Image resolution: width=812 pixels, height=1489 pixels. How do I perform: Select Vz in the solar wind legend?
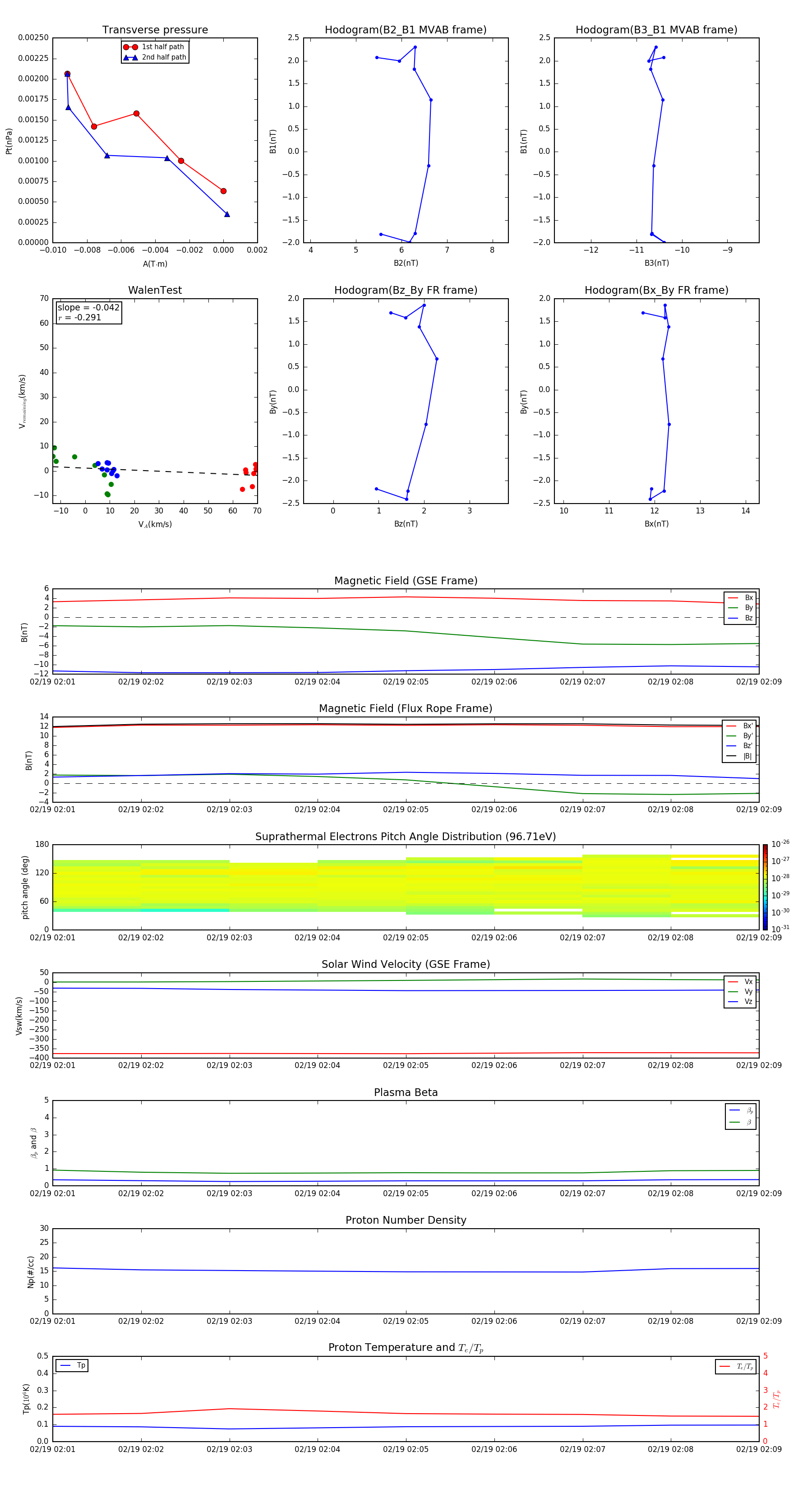(740, 1002)
